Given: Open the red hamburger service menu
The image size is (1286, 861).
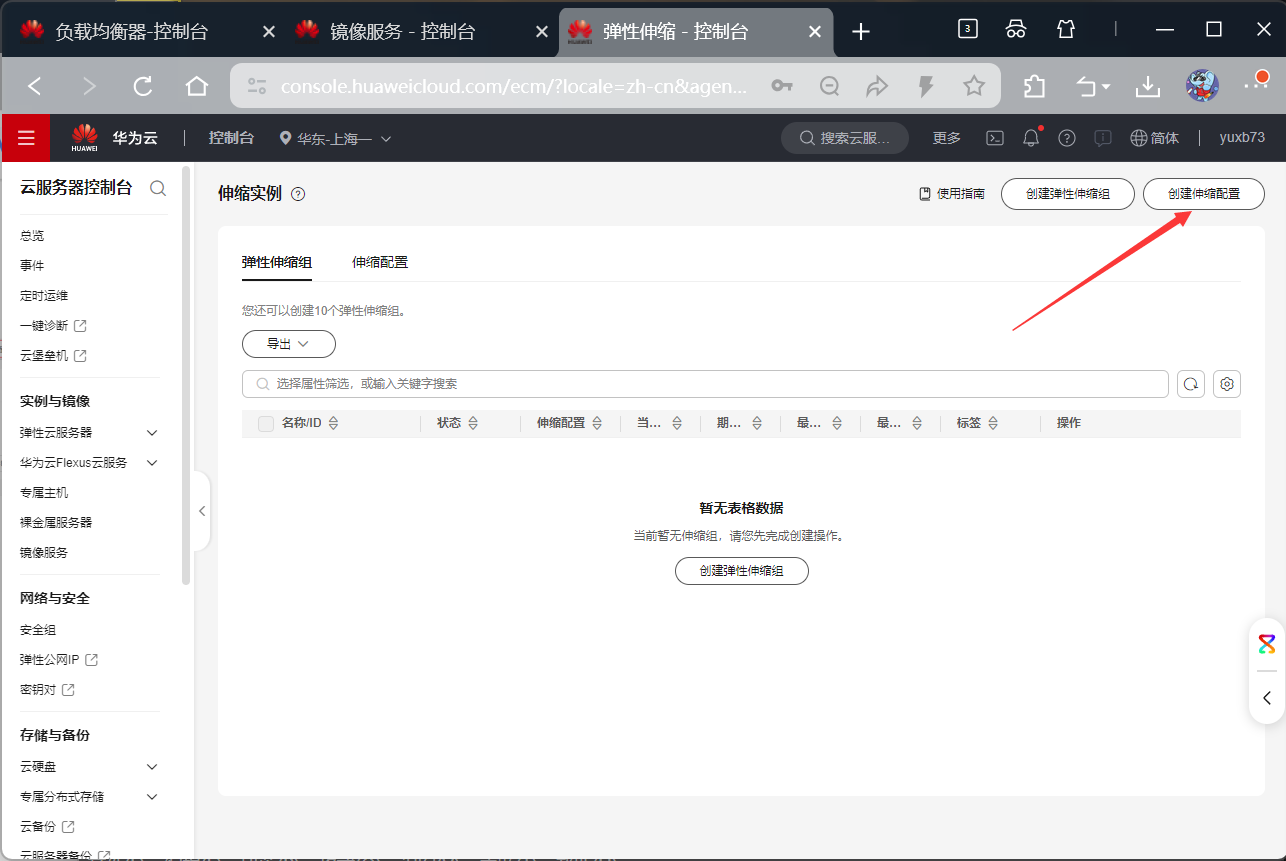Looking at the screenshot, I should click(x=26, y=138).
